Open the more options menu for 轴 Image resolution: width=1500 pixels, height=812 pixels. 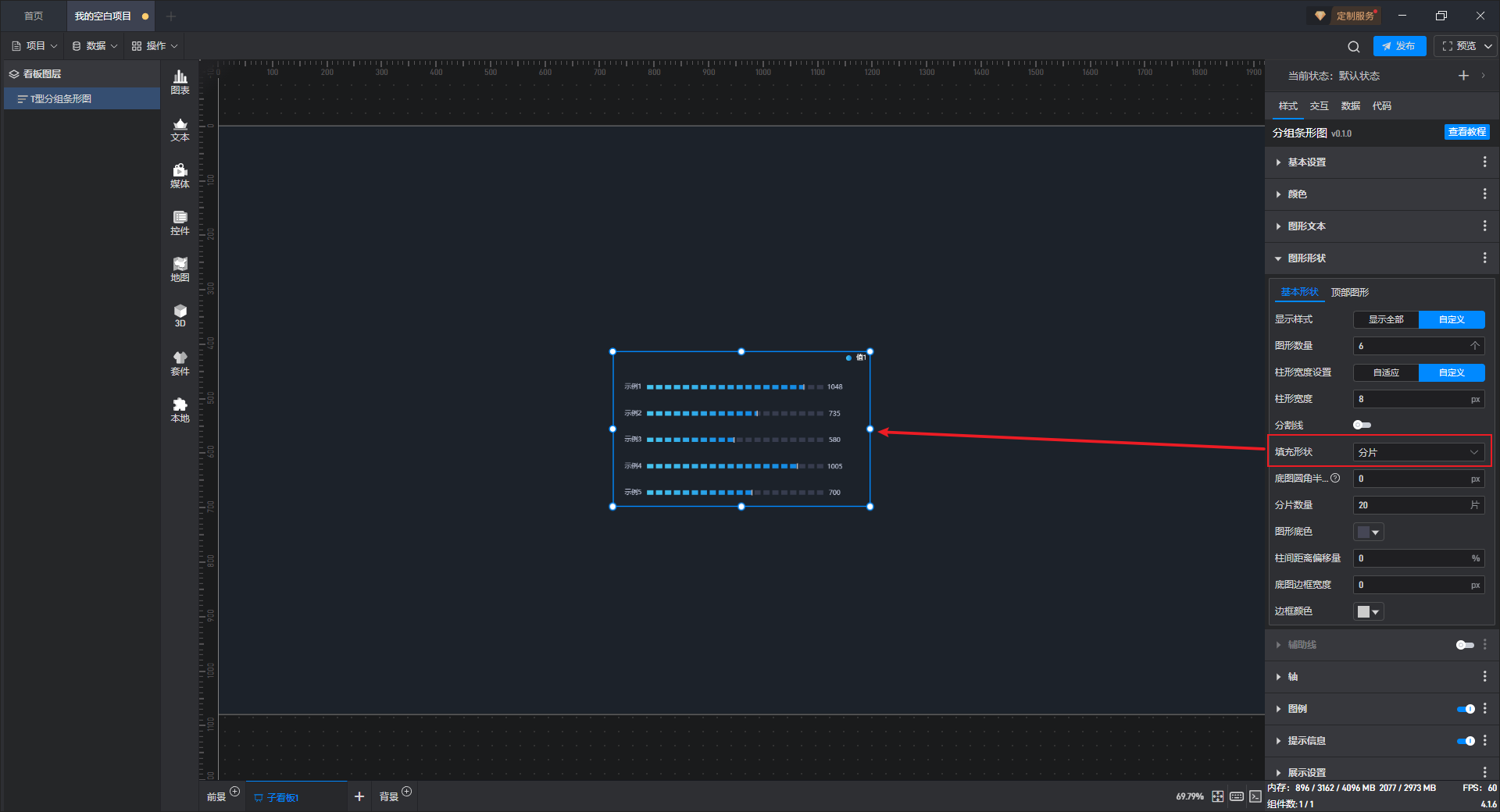1484,677
